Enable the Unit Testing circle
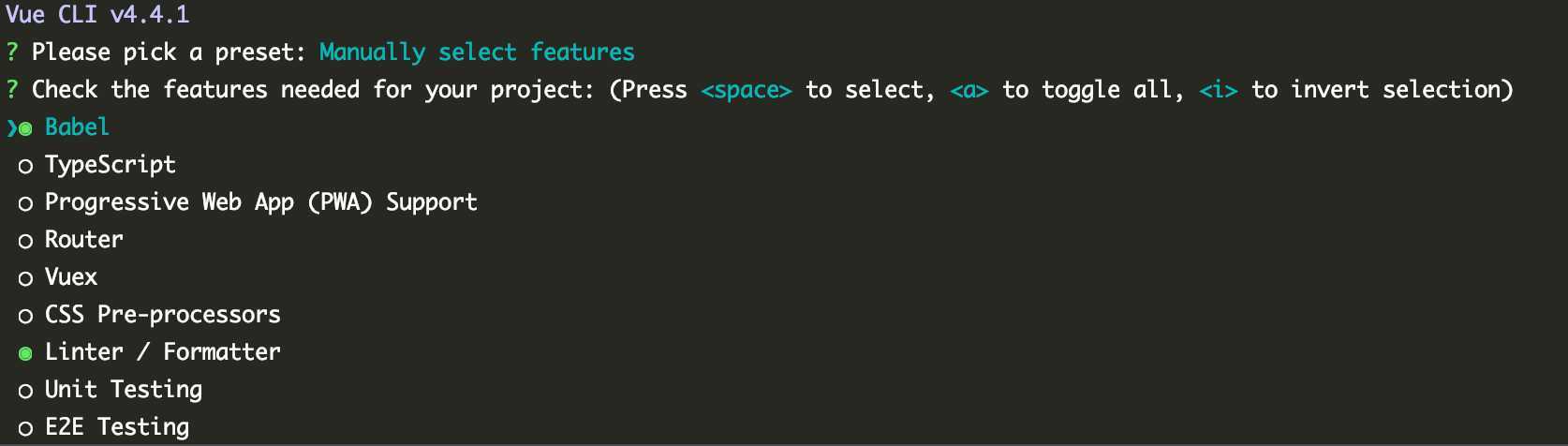This screenshot has width=1568, height=446. pos(25,392)
